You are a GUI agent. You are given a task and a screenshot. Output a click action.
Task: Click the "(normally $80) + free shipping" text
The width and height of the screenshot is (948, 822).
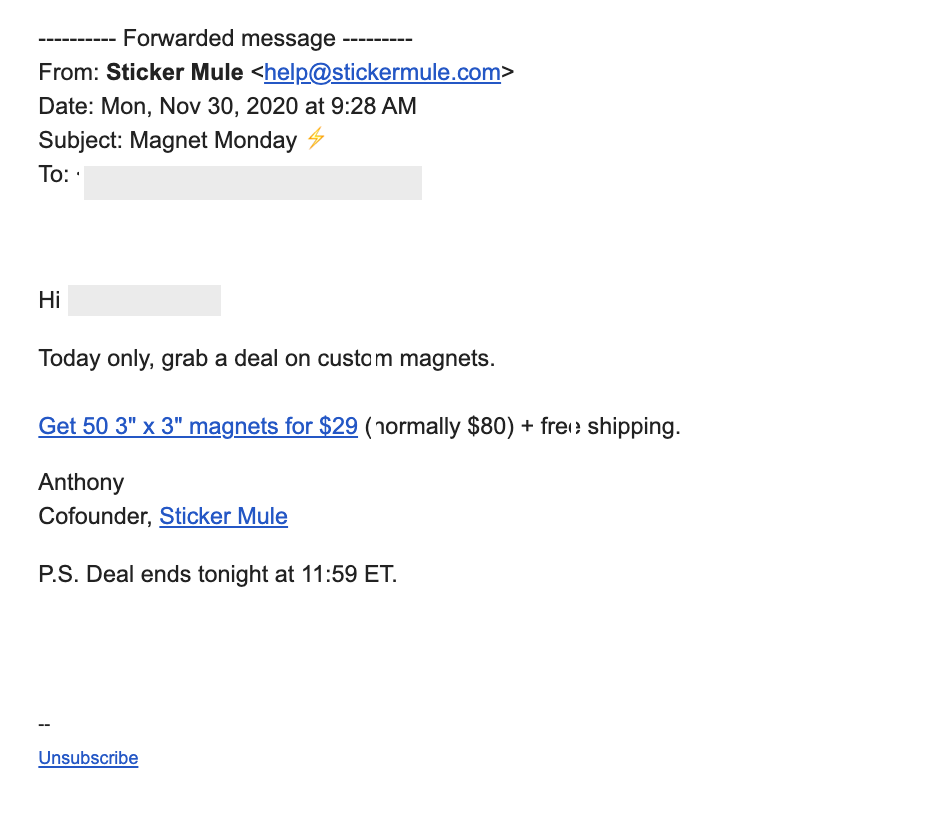coord(523,426)
